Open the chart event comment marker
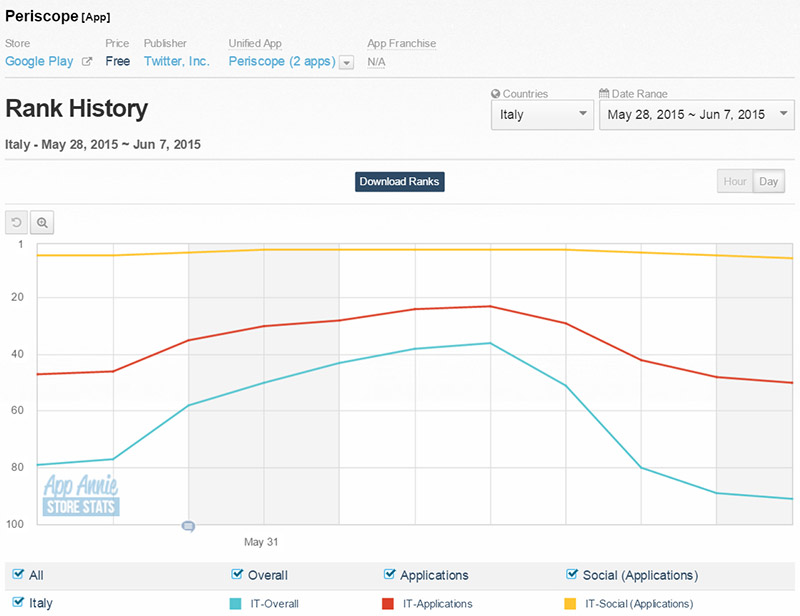800x616 pixels. (188, 526)
